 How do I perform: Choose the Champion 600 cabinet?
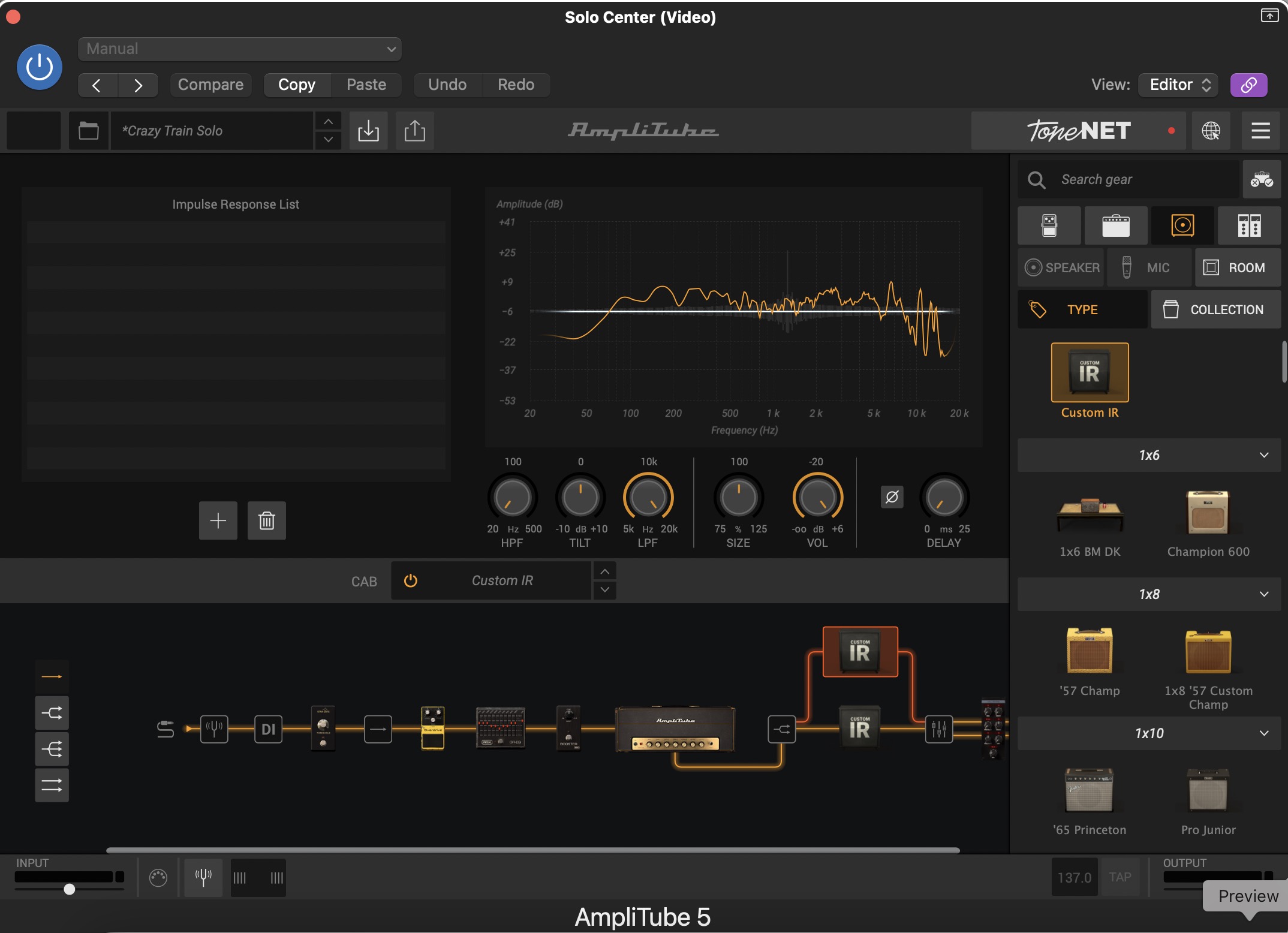1208,513
